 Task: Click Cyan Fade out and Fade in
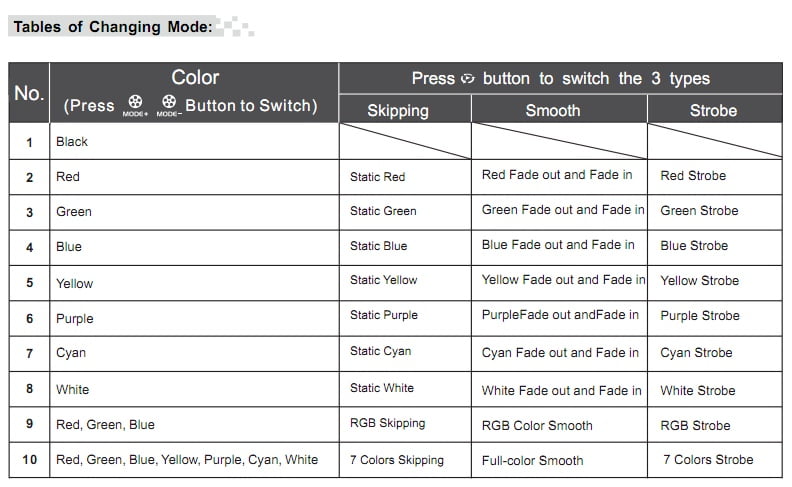pos(560,353)
